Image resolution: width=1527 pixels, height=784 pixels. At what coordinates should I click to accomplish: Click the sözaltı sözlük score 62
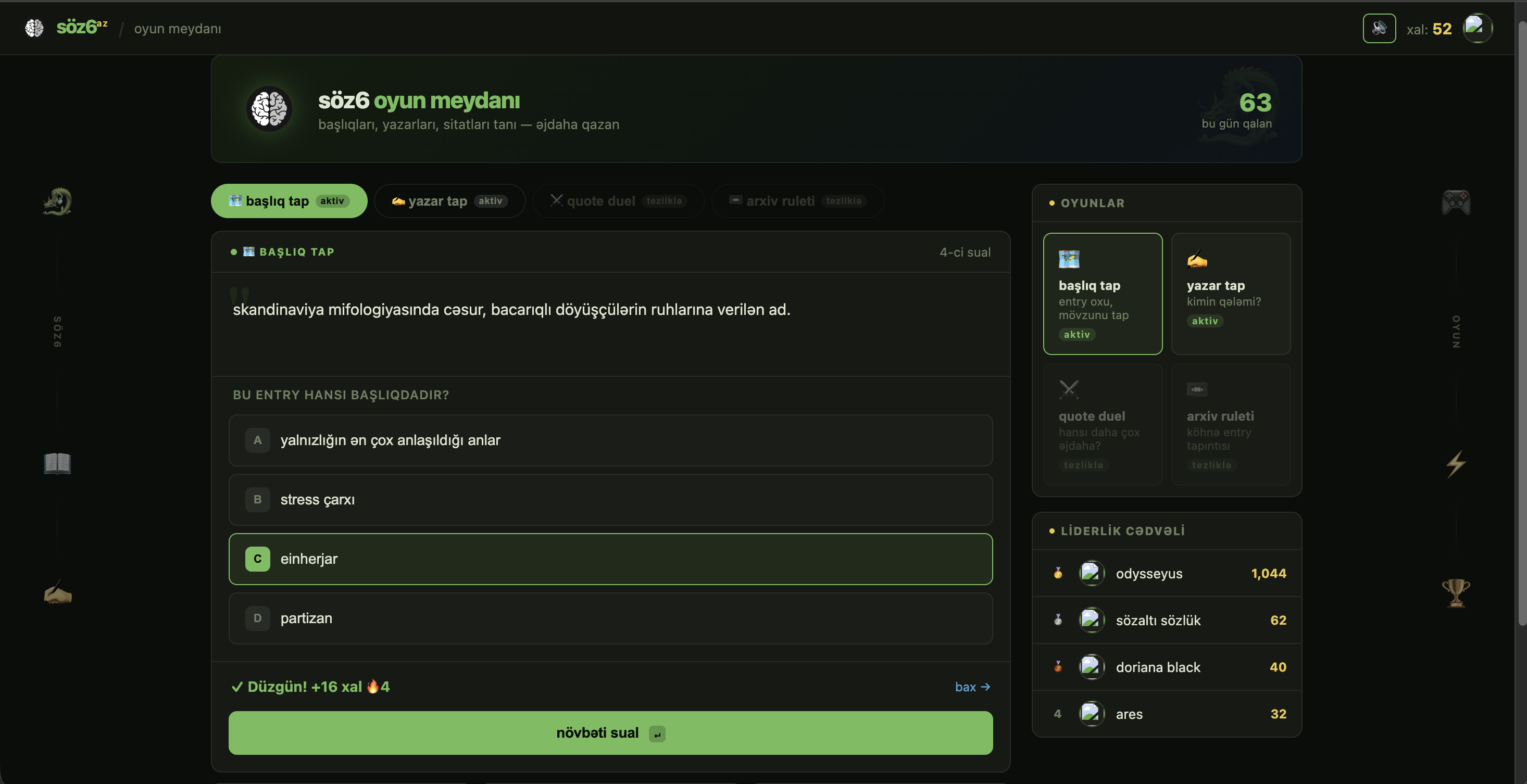pyautogui.click(x=1278, y=621)
